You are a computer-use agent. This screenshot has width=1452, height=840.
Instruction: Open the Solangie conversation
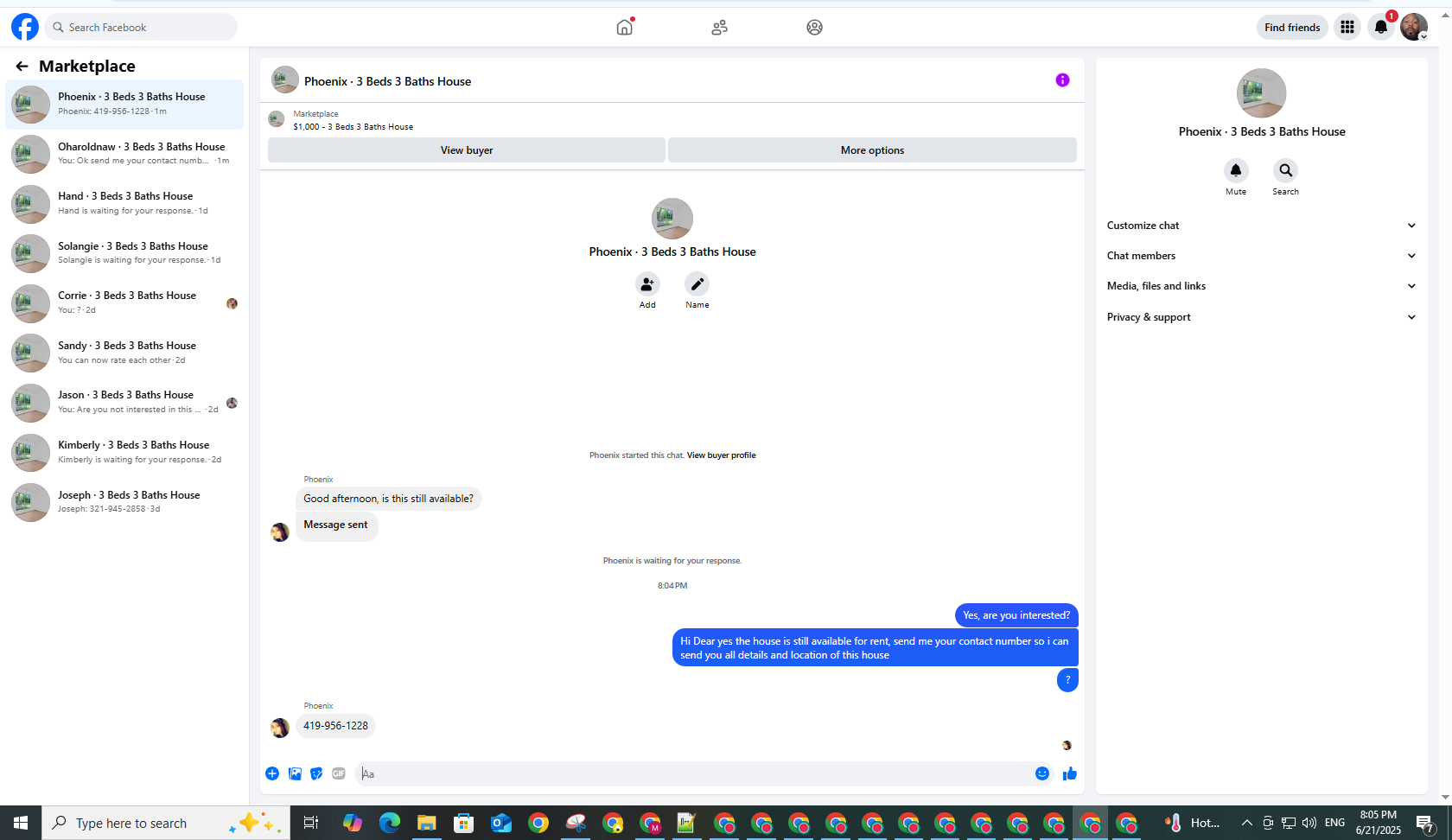click(x=124, y=253)
